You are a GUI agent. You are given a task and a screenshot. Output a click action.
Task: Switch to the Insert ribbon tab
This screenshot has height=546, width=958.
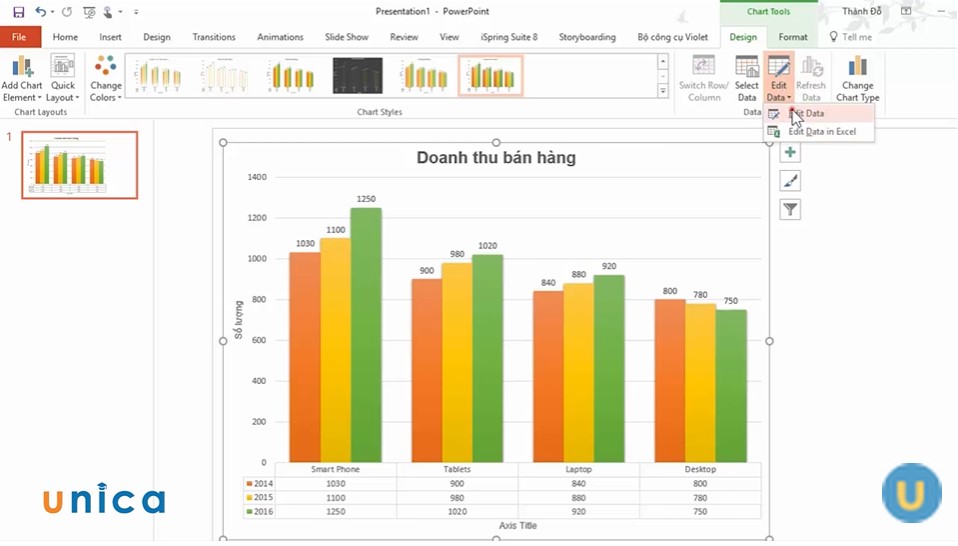[x=111, y=37]
